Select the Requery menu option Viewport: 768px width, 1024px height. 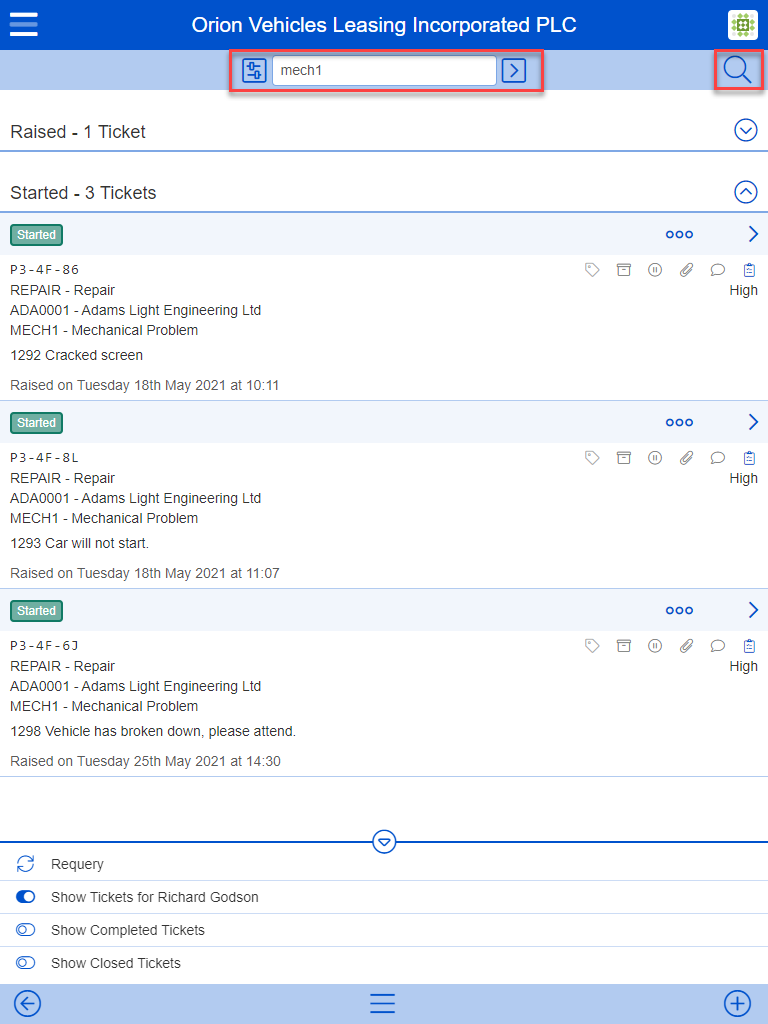click(x=384, y=864)
